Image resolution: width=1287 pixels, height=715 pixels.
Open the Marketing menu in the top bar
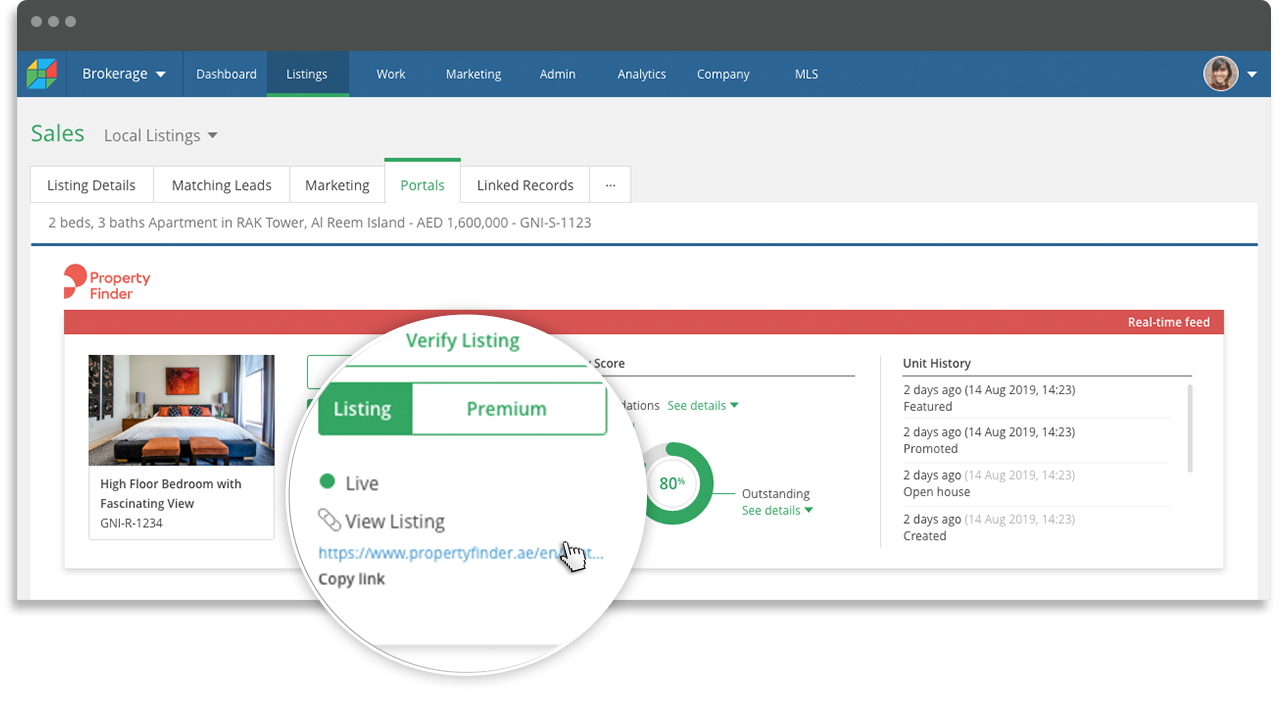(474, 74)
